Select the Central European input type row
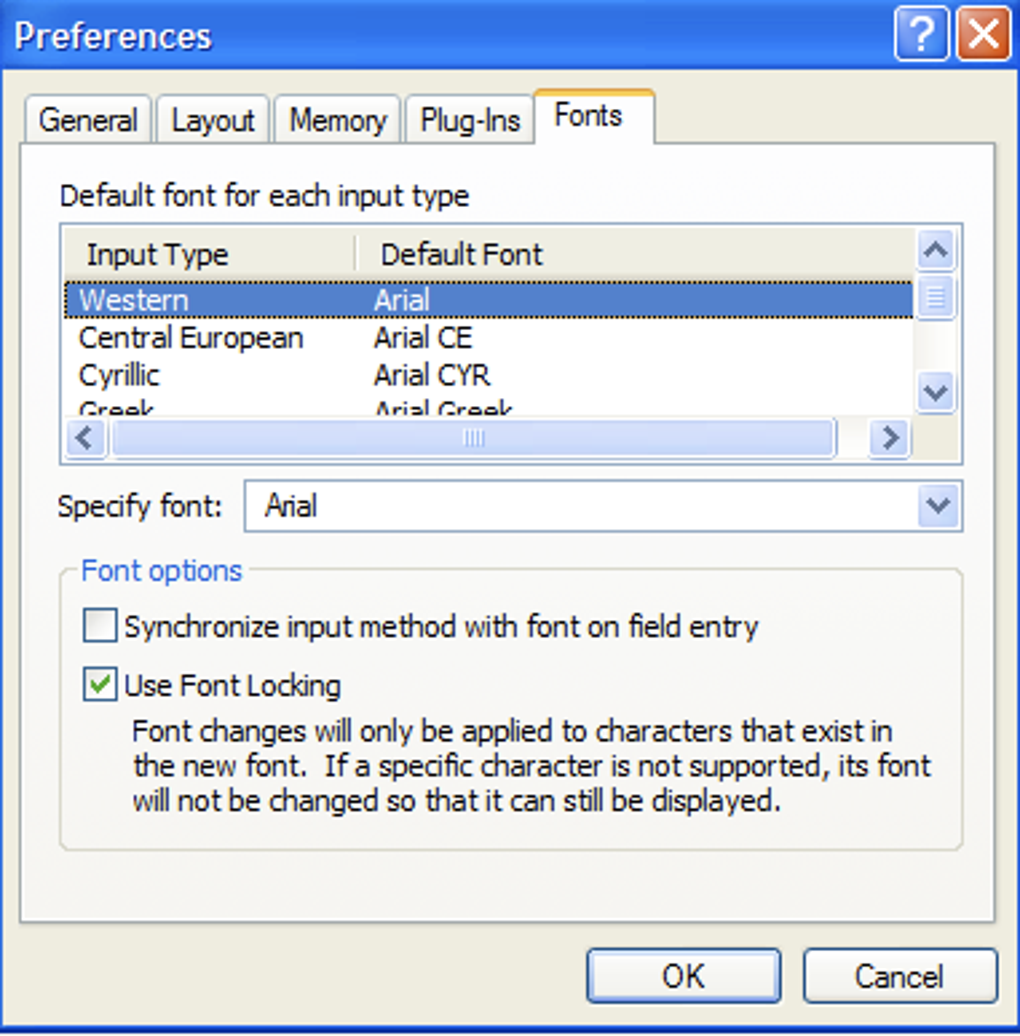The width and height of the screenshot is (1020, 1036). click(190, 338)
